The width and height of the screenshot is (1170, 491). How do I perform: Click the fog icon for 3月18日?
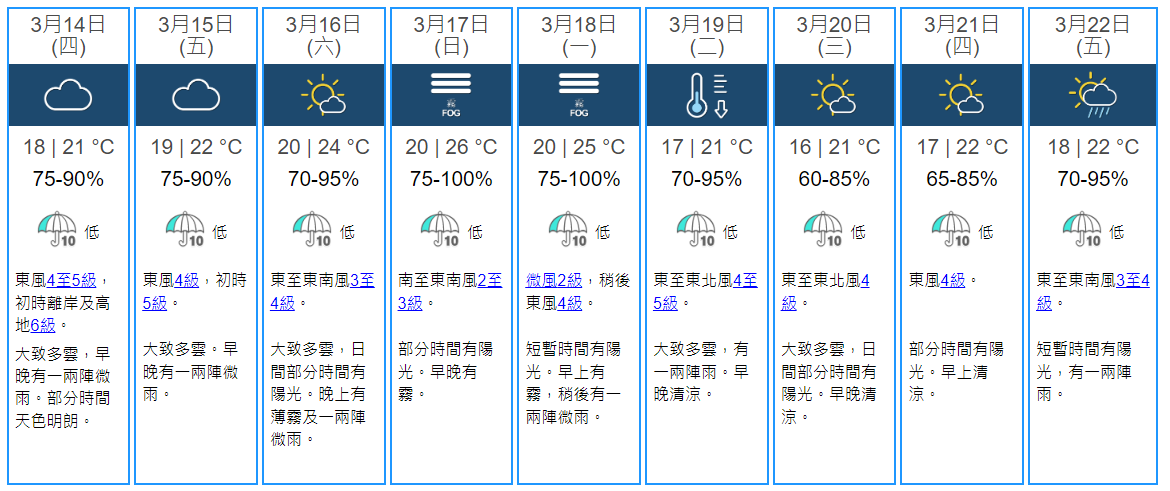coord(579,96)
